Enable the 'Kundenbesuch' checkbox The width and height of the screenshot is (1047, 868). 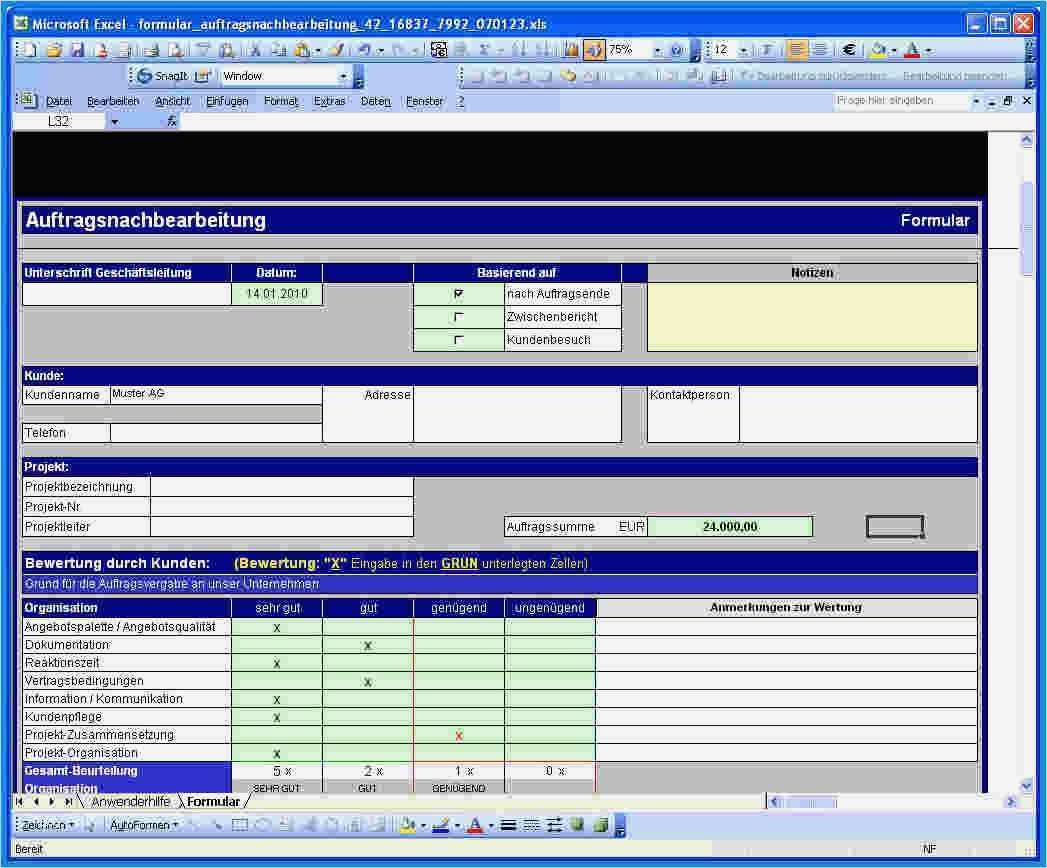point(459,340)
